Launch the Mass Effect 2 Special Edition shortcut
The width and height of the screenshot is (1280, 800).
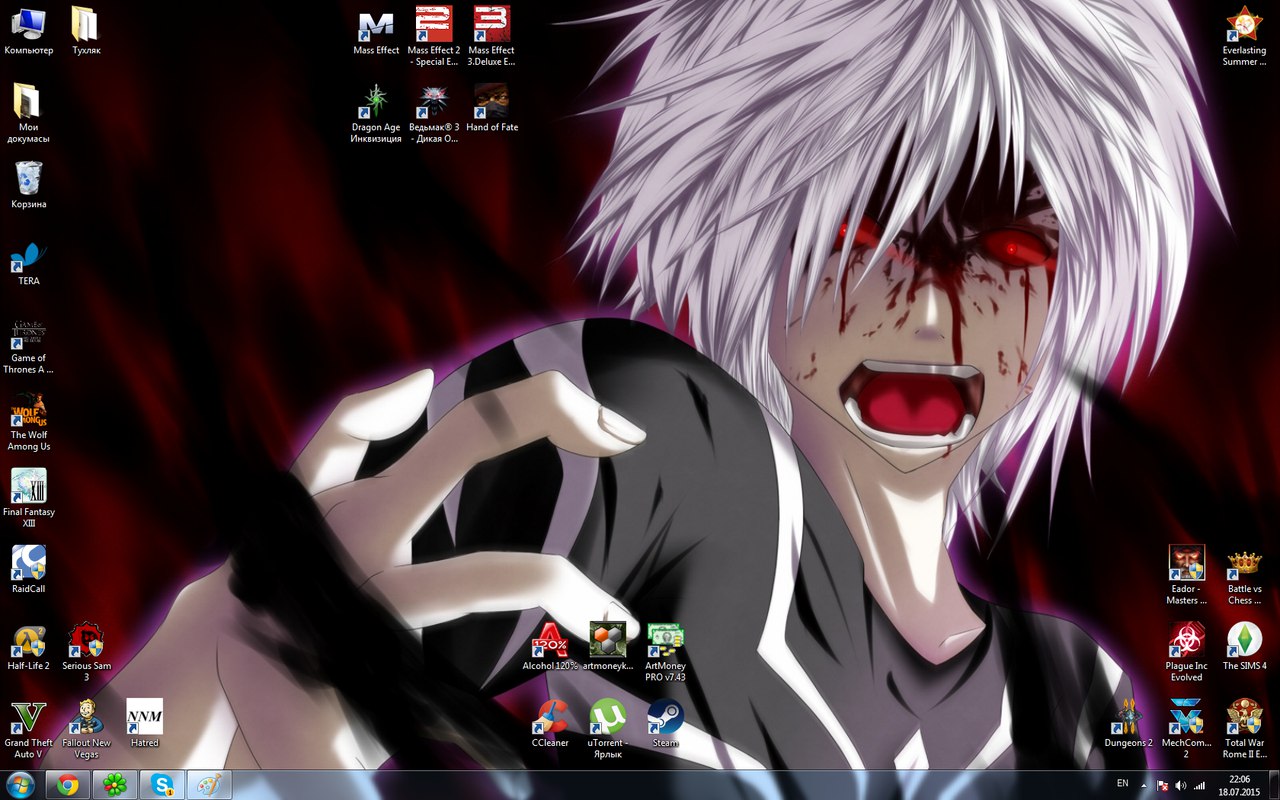[x=434, y=36]
